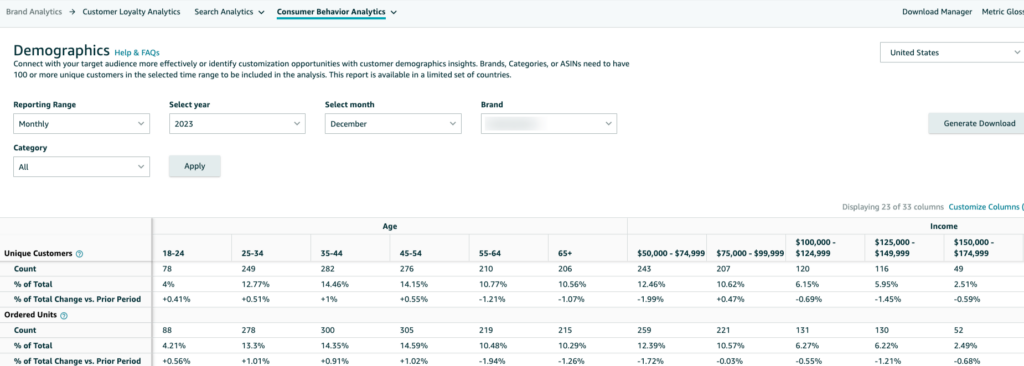Screen dimensions: 1024x366
Task: Open Unique Customers help info icon
Action: coord(80,253)
